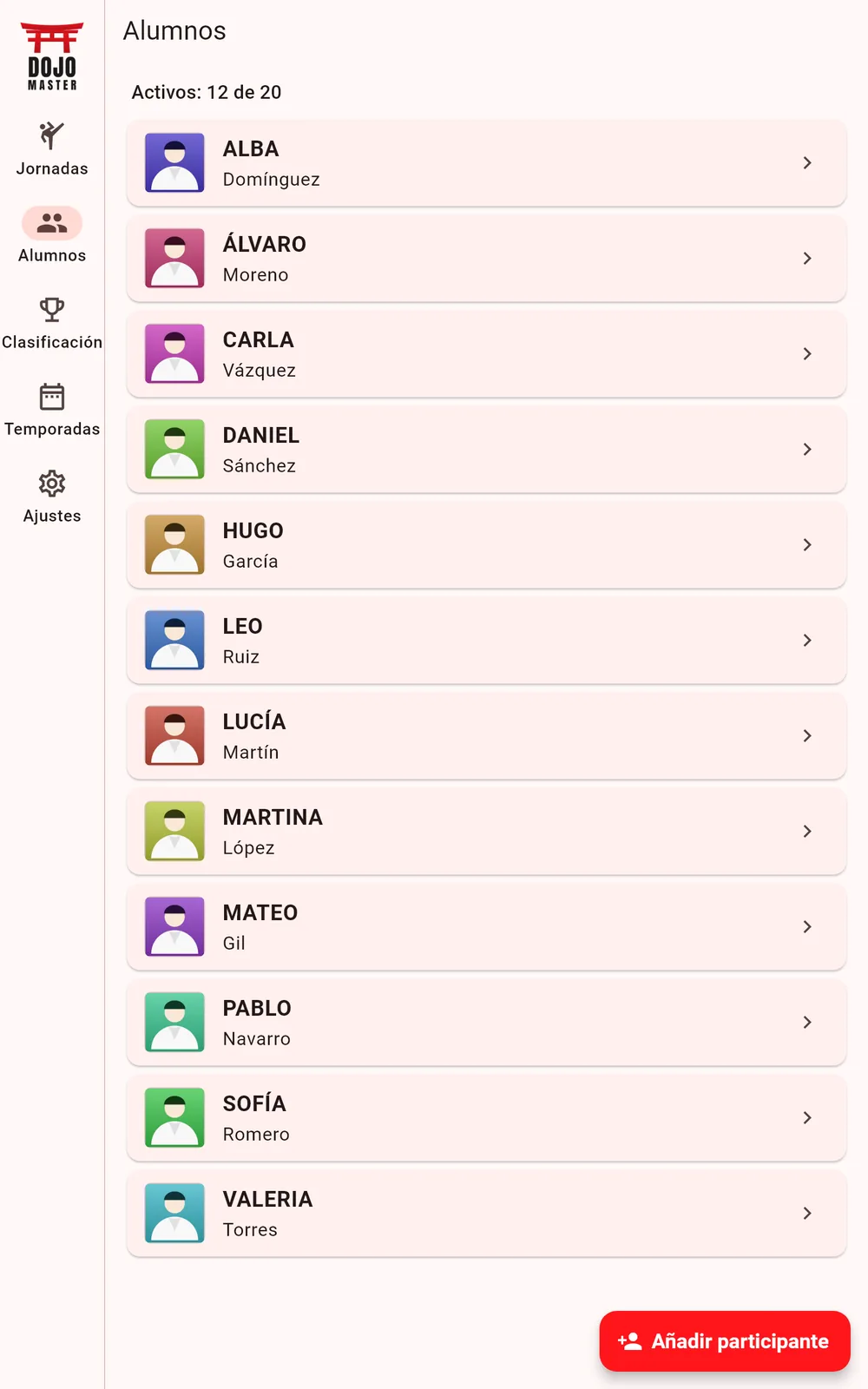Click Martina López's avatar

174,831
